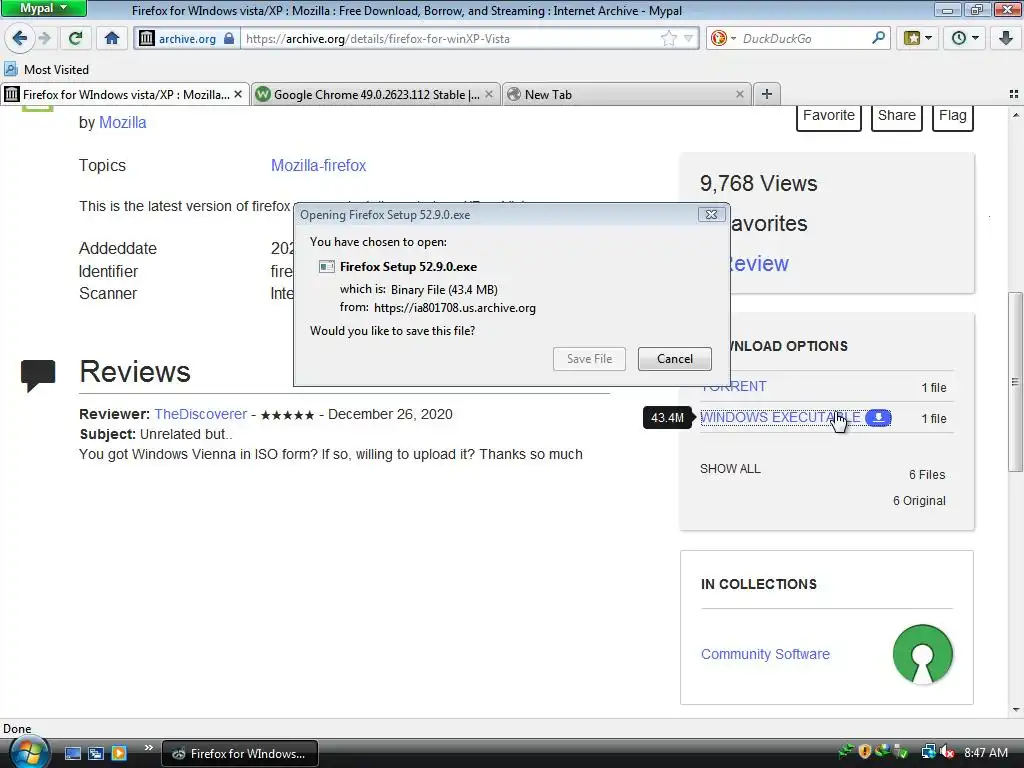
Task: Open the Community Software collection link
Action: coord(765,654)
